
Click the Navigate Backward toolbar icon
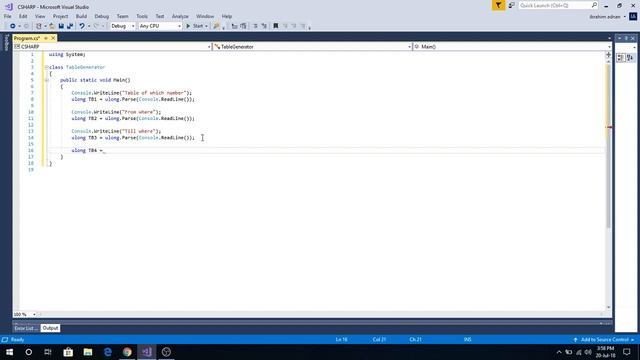tap(13, 26)
